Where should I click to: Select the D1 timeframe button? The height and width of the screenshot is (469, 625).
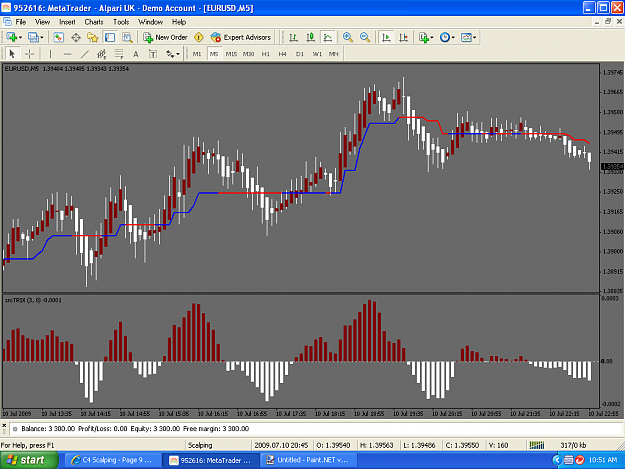[x=300, y=54]
